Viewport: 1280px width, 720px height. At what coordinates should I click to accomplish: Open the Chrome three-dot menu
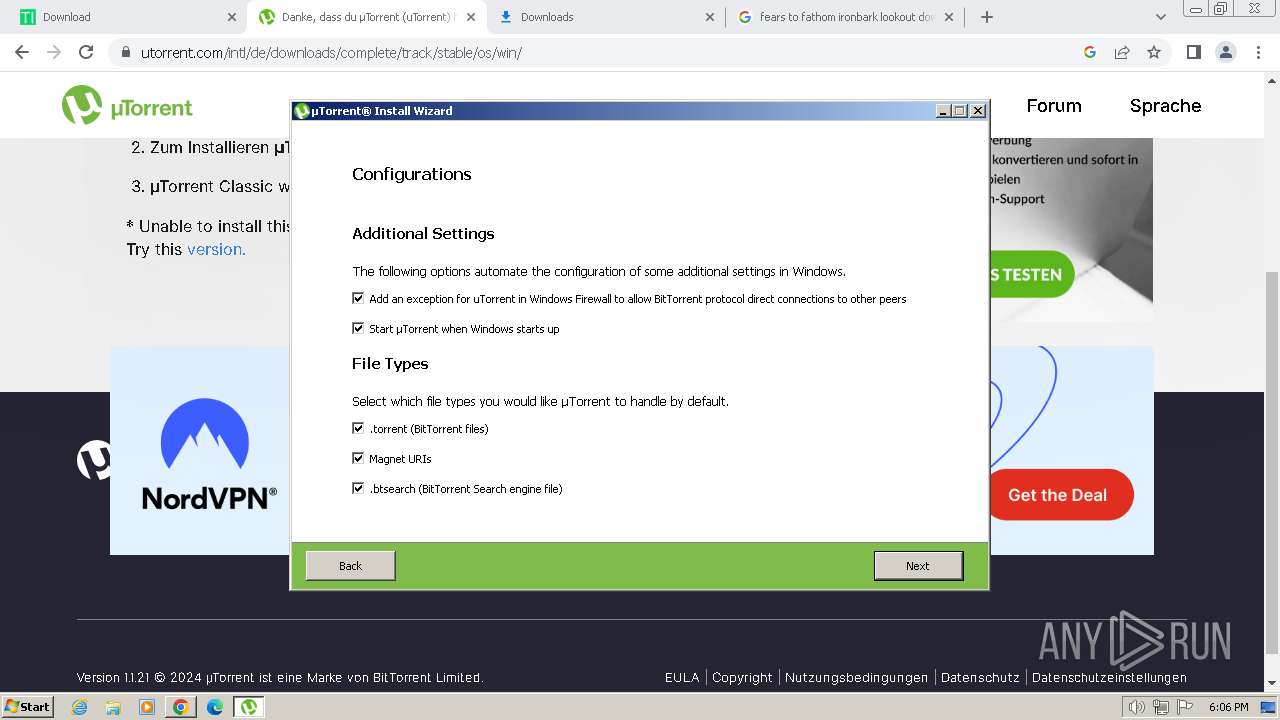(x=1258, y=52)
